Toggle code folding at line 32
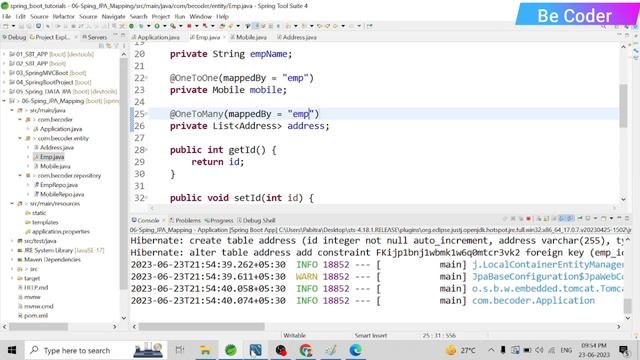640x360 pixels. 147,198
